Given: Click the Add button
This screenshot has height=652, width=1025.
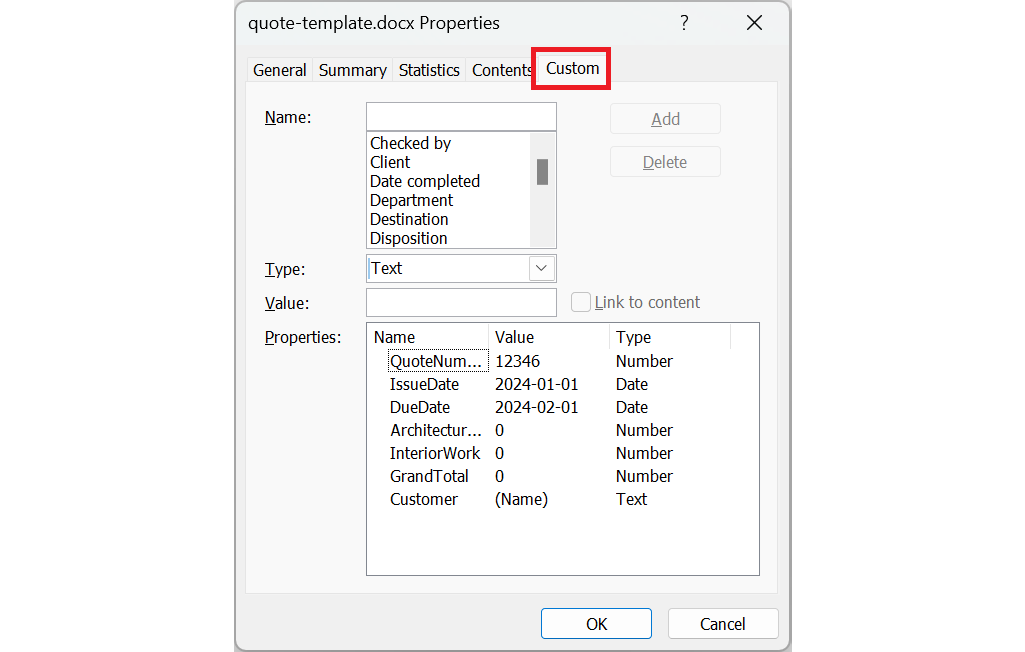Looking at the screenshot, I should coord(665,118).
